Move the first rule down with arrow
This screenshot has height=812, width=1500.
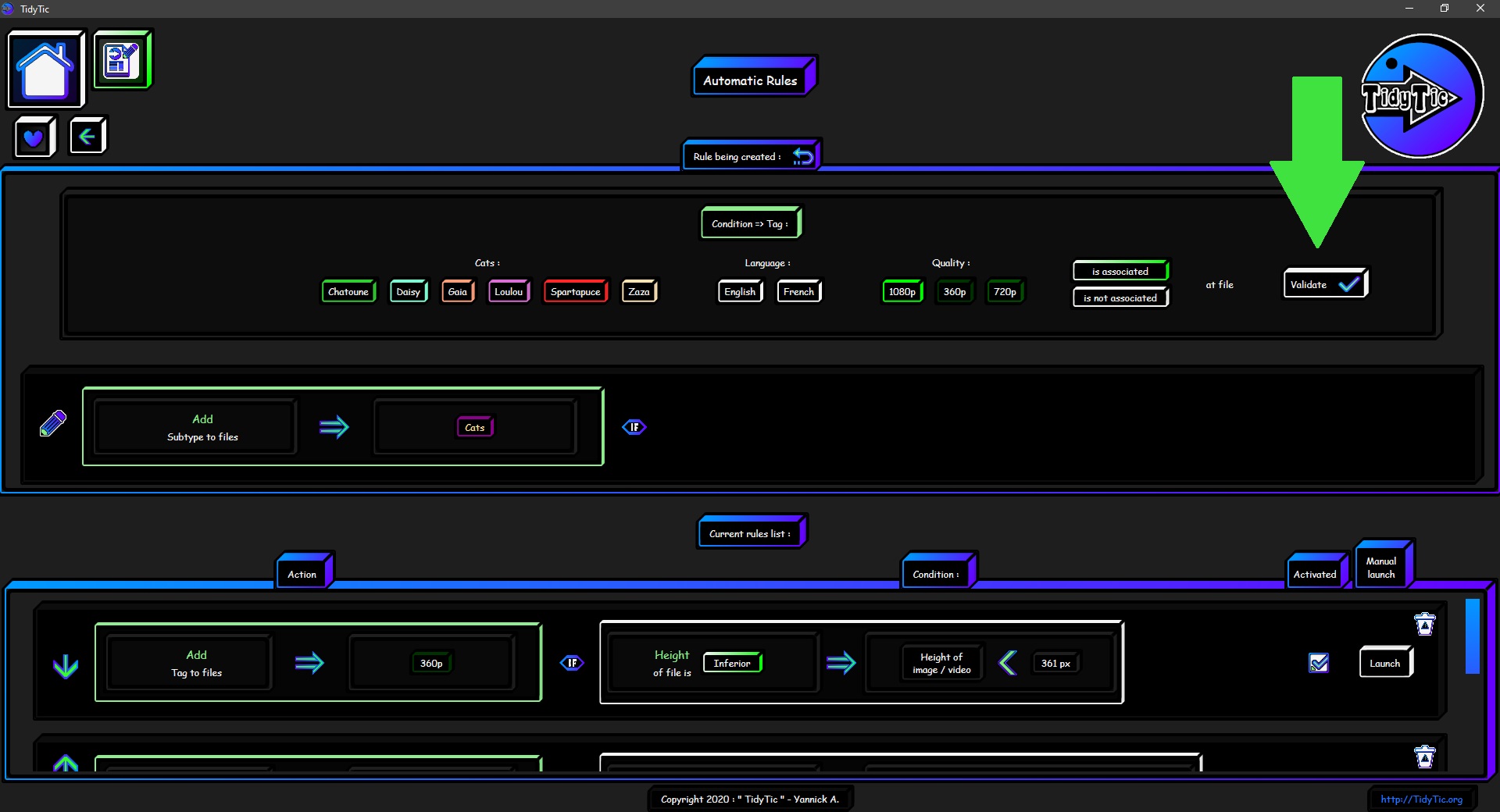[66, 666]
